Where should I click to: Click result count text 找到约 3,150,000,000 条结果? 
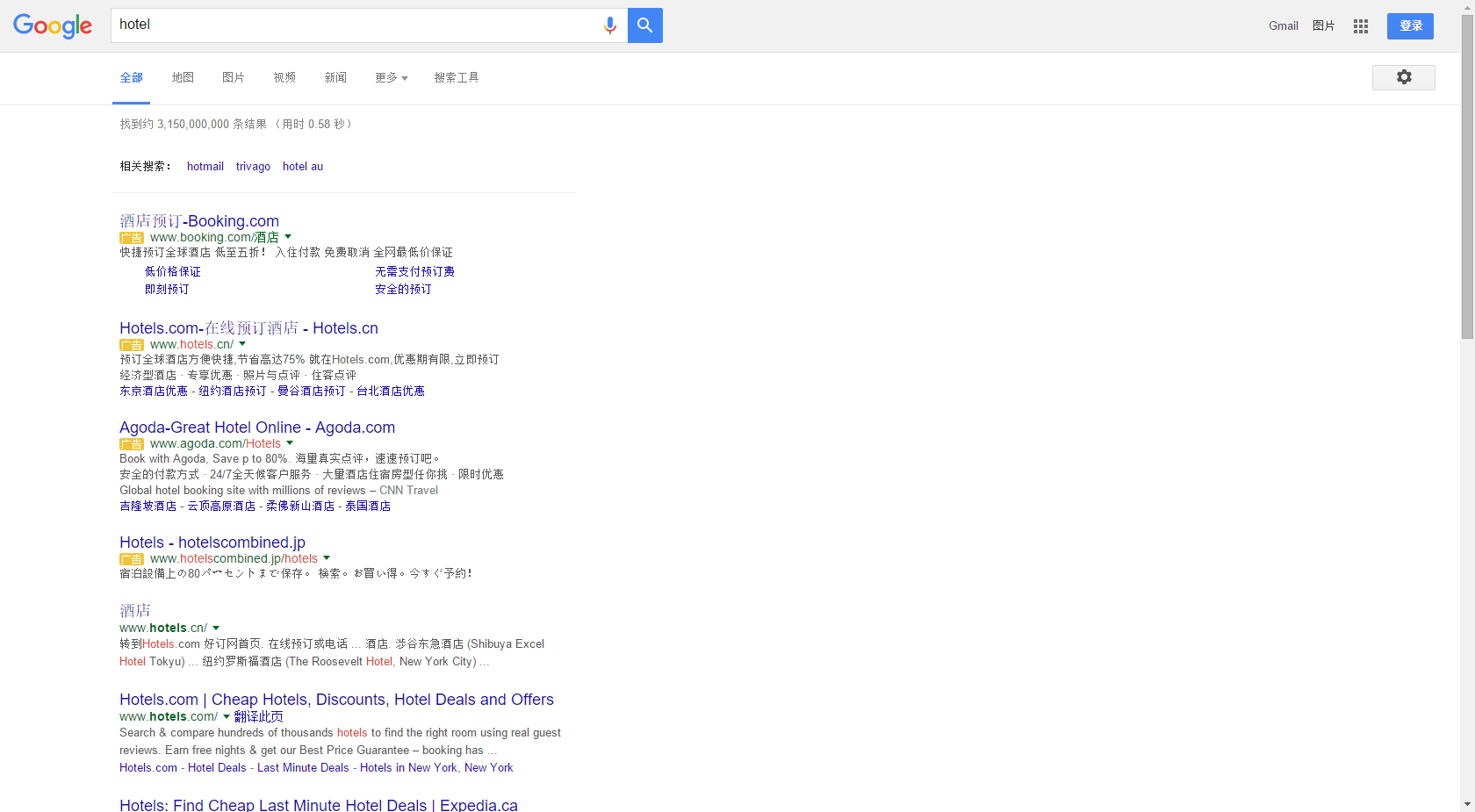point(193,125)
